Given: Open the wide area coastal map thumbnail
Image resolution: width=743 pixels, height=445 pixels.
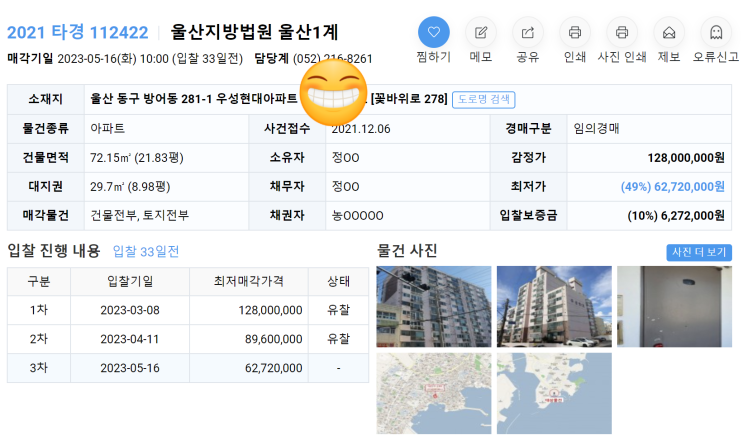Looking at the screenshot, I should coord(554,393).
